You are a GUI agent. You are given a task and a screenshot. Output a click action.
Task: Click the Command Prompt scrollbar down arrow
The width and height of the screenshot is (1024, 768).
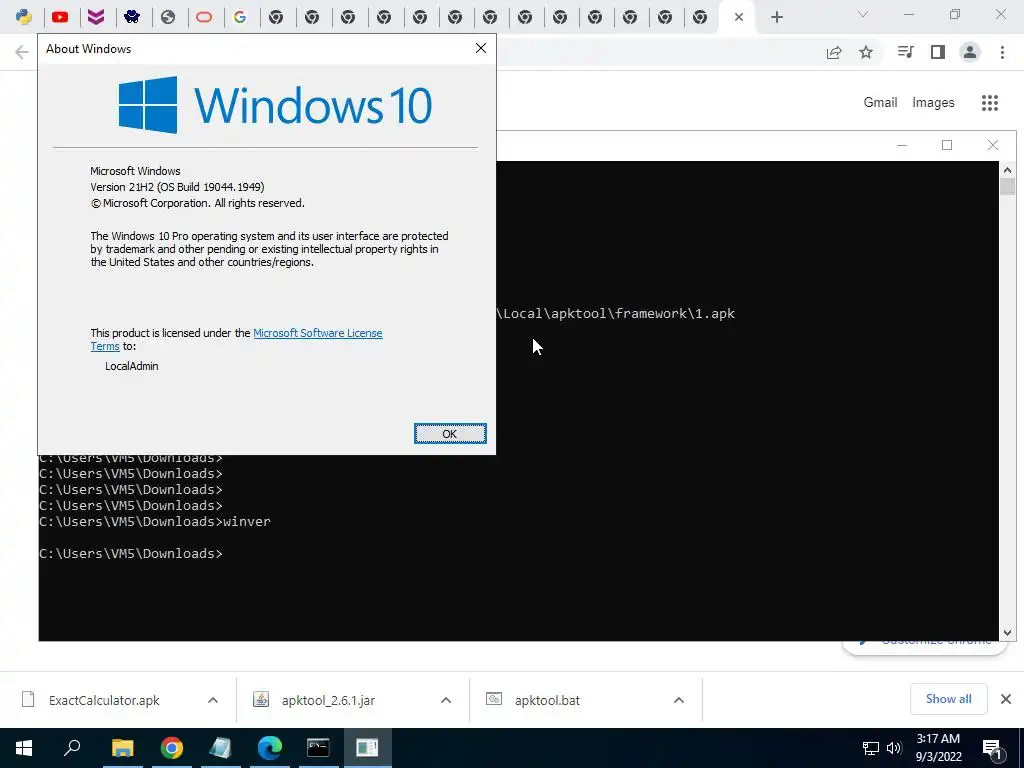click(1007, 632)
